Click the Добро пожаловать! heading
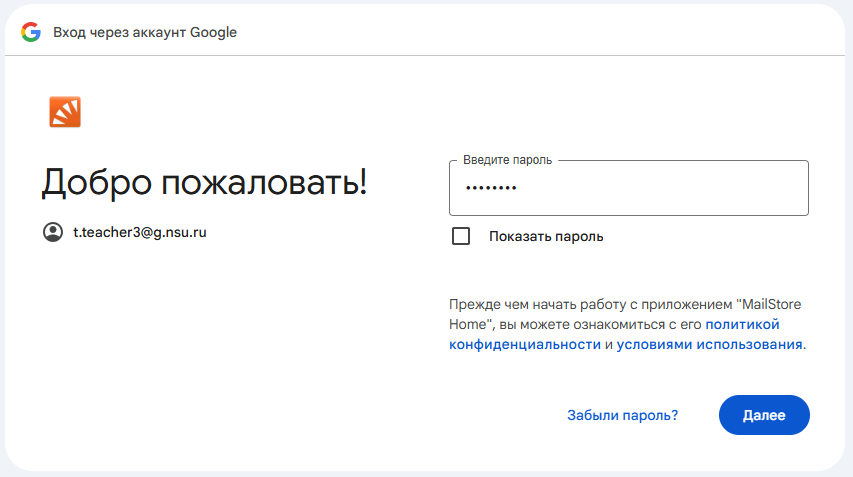Screen dimensions: 853x477 pos(205,182)
